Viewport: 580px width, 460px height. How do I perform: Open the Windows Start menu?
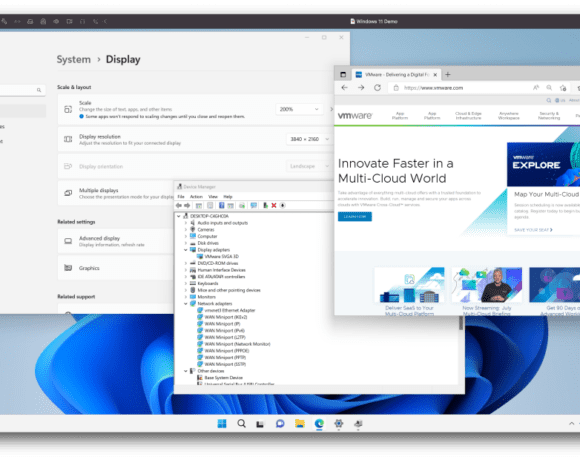pos(222,424)
